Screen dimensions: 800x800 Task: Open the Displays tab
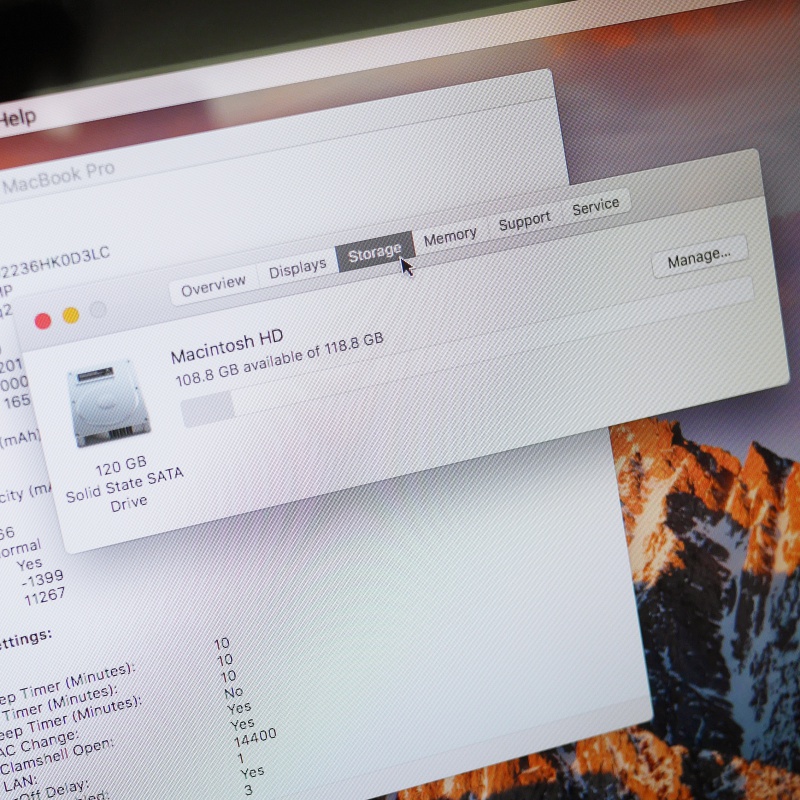tap(297, 268)
